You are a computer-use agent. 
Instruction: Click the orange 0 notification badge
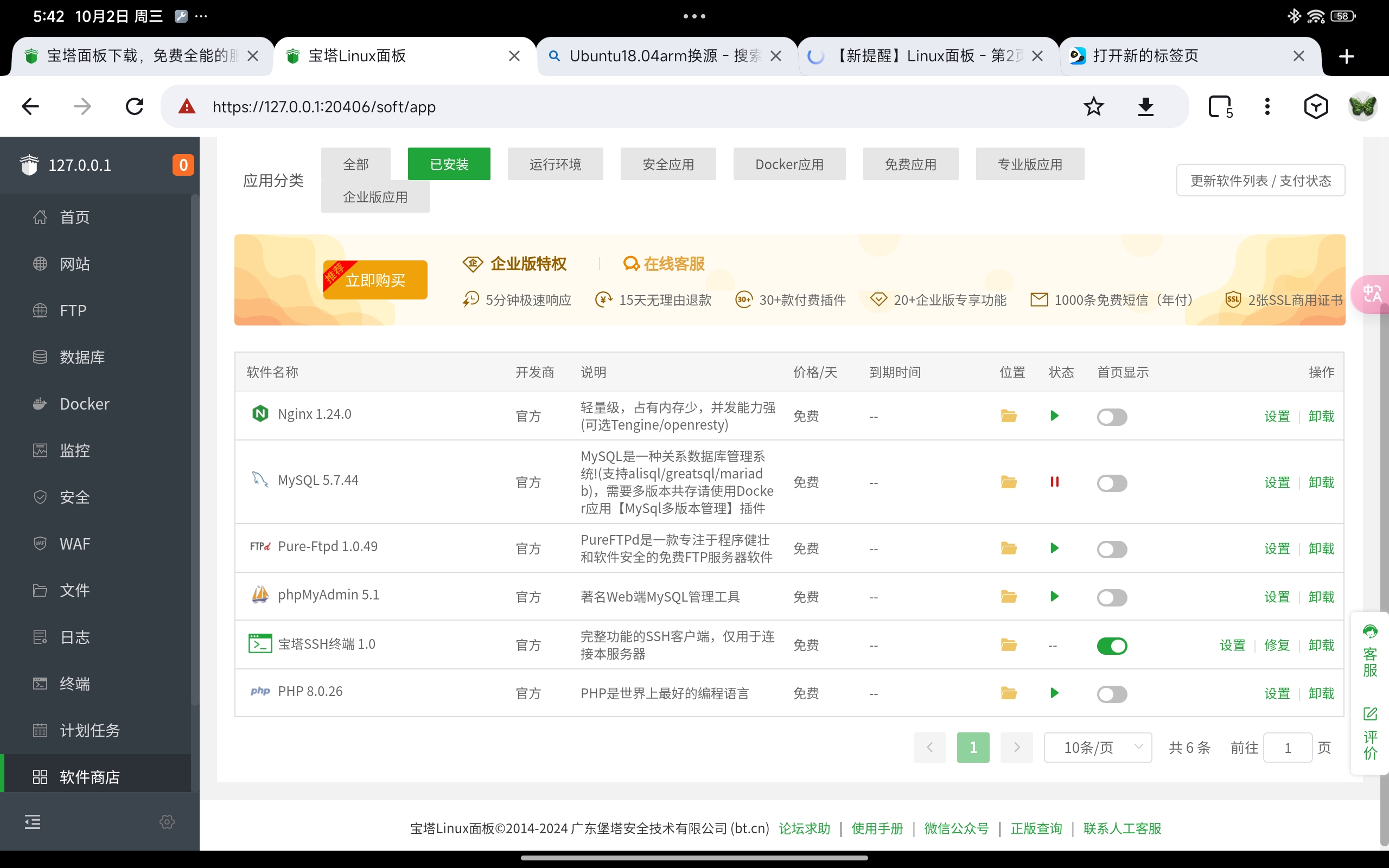[x=183, y=165]
